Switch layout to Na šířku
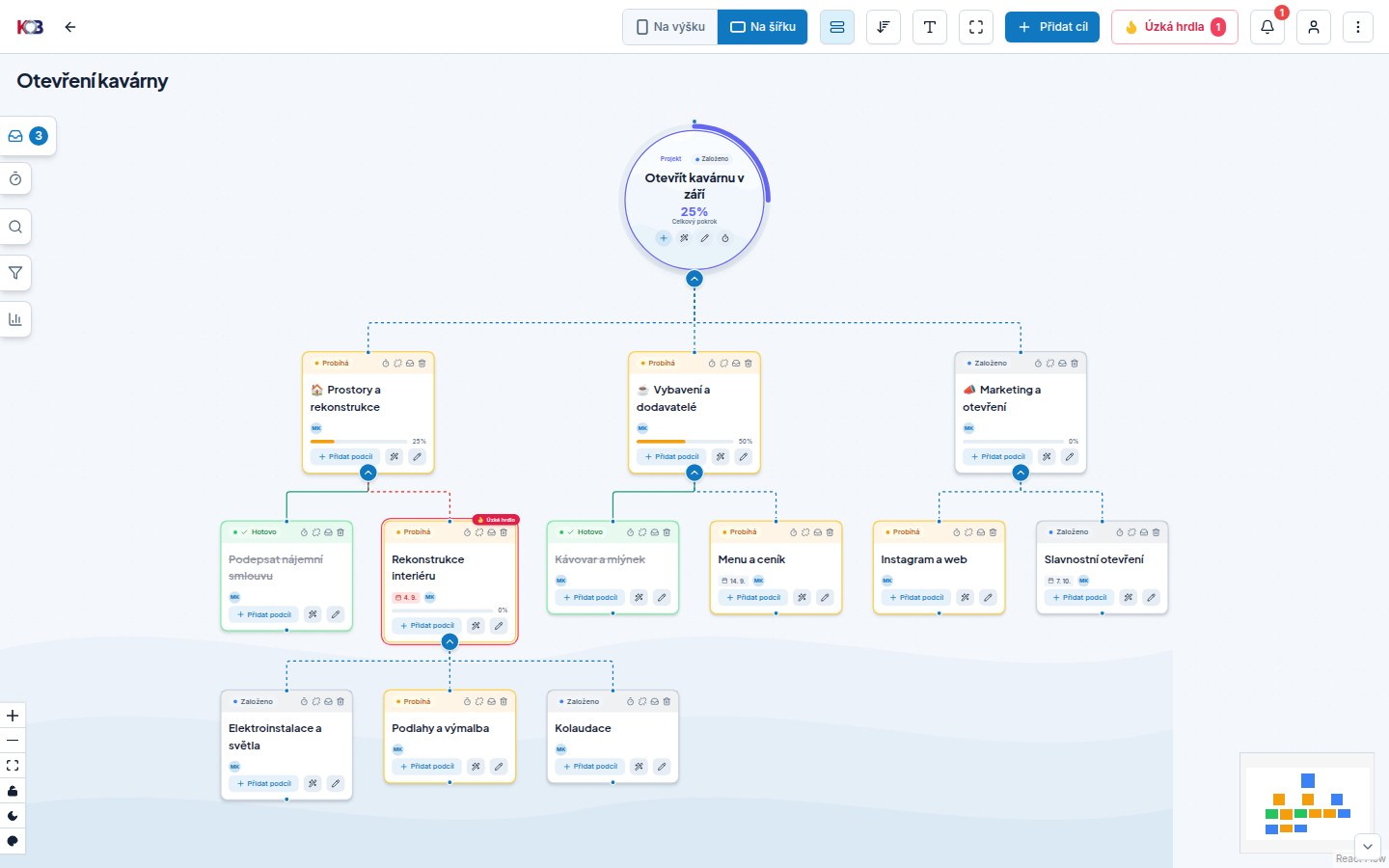The image size is (1389, 868). point(763,27)
